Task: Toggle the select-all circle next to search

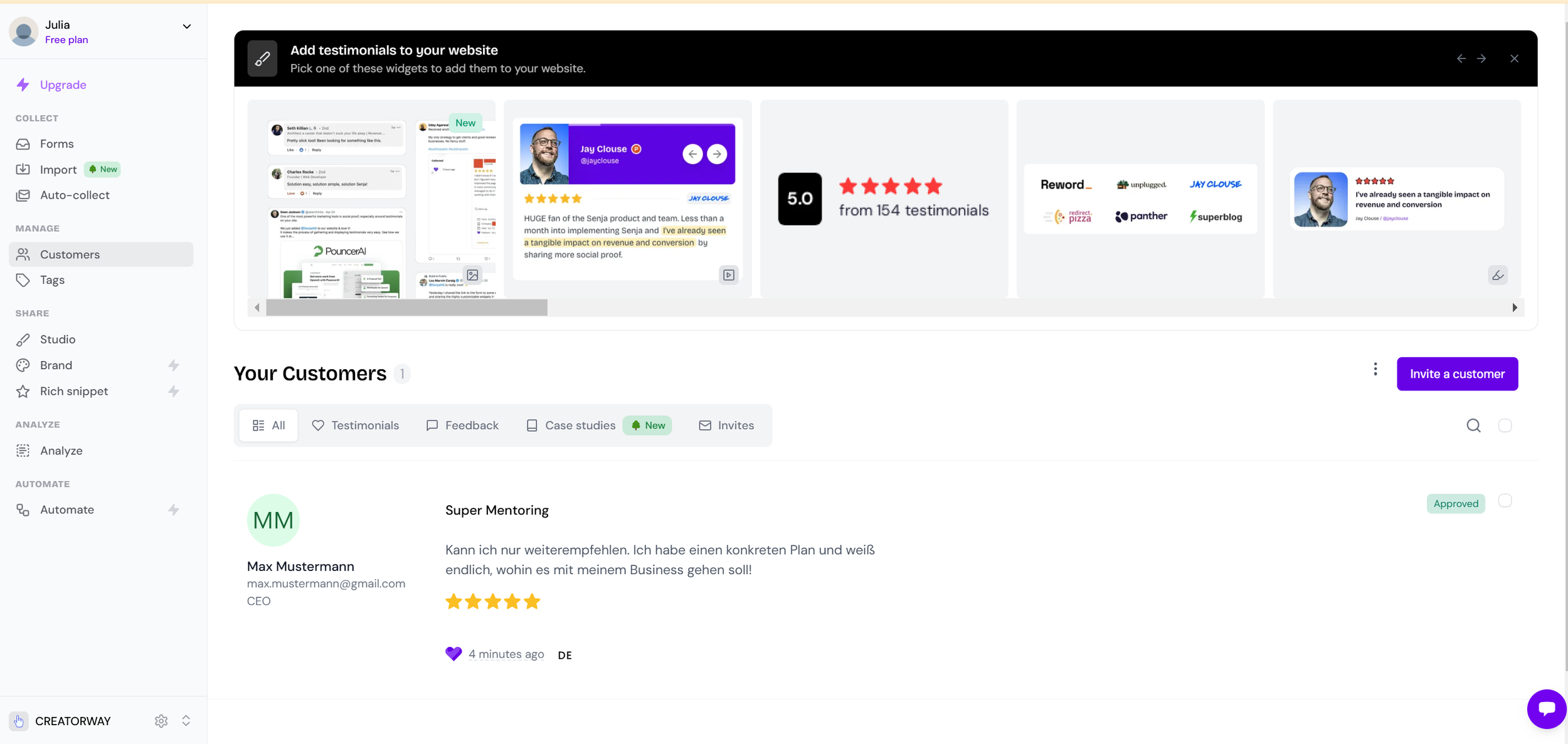Action: coord(1506,425)
